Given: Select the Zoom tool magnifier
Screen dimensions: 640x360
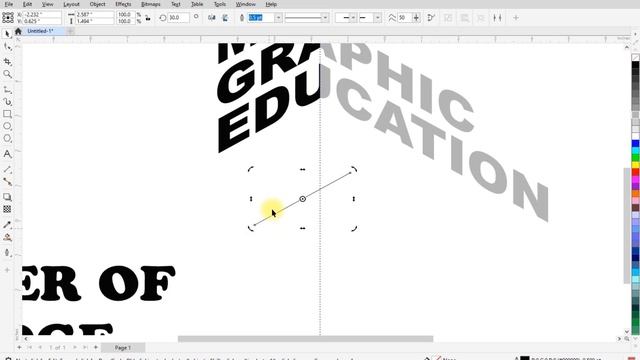Looking at the screenshot, I should pos(7,74).
